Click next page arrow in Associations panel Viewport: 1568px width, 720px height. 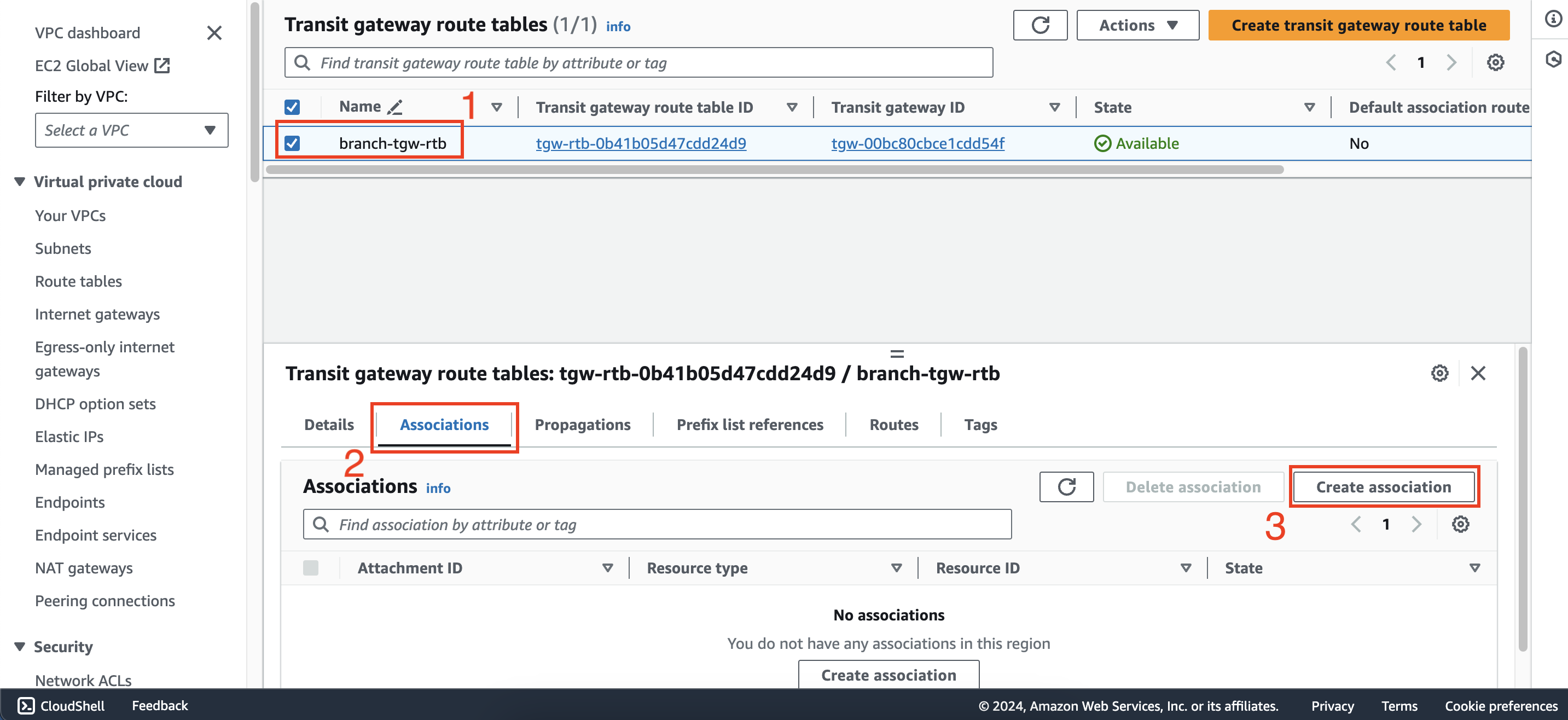[1415, 523]
